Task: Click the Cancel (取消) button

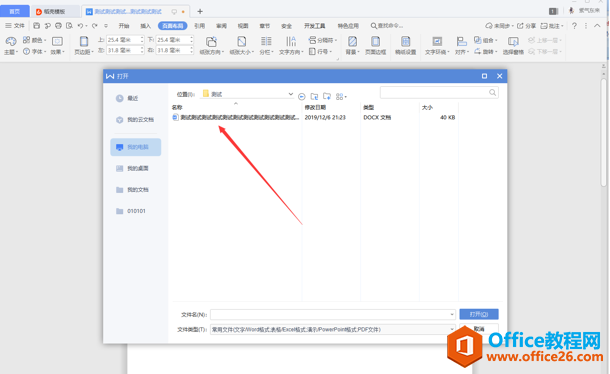Action: [x=479, y=329]
